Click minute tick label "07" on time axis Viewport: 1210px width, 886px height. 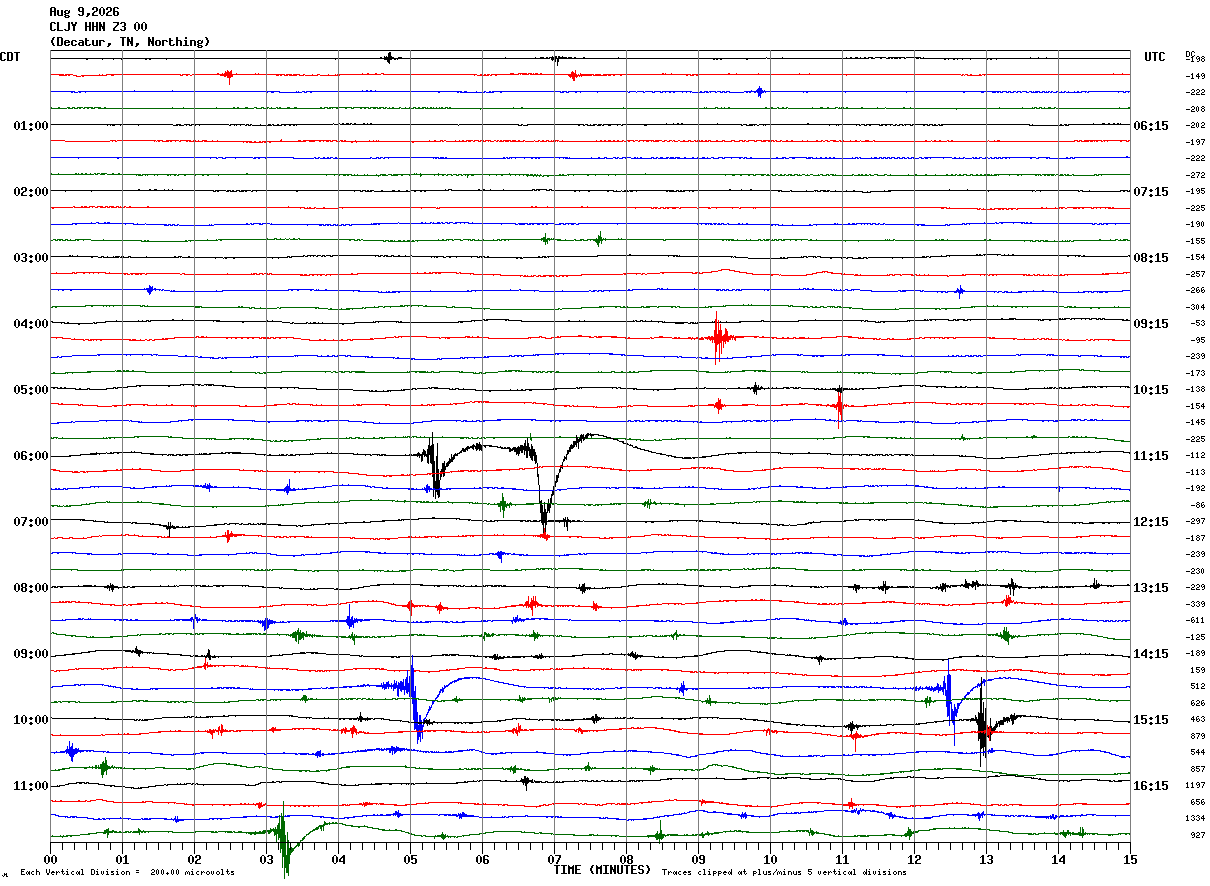[x=554, y=859]
